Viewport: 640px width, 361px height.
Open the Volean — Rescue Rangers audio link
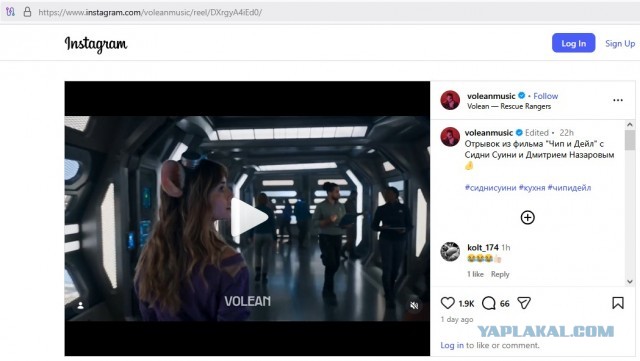tap(509, 106)
